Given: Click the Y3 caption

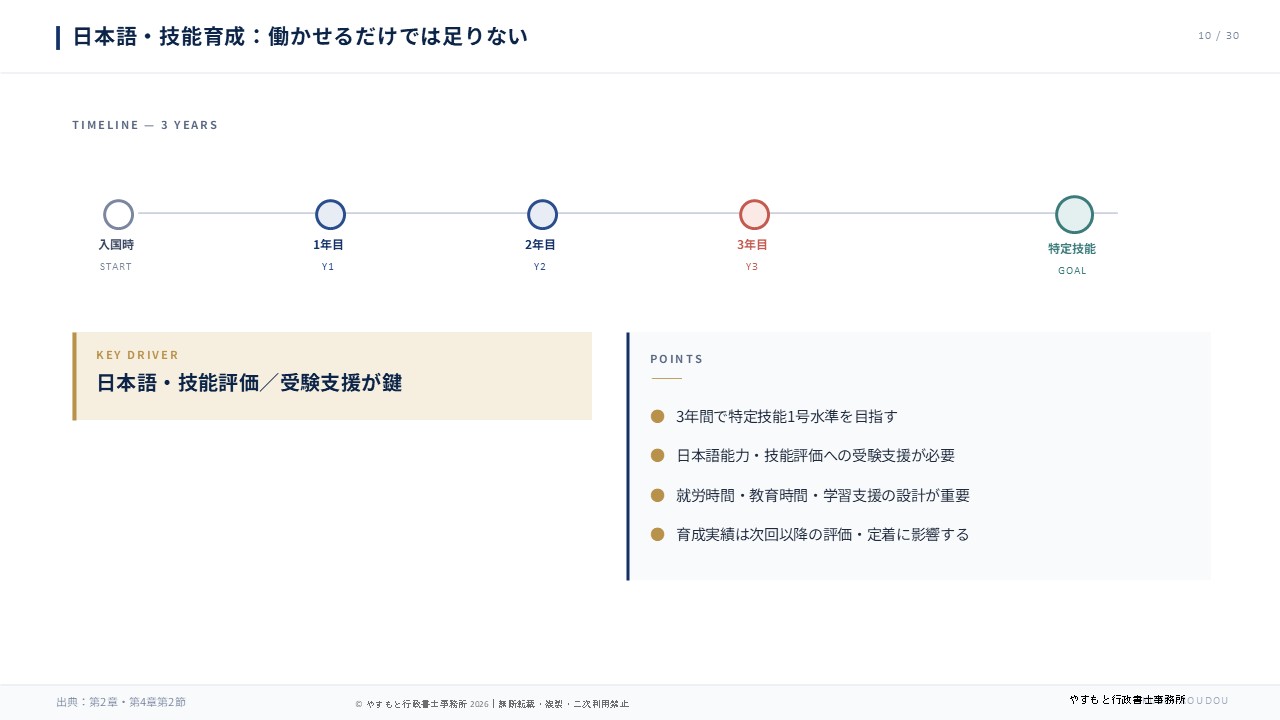Looking at the screenshot, I should point(752,267).
